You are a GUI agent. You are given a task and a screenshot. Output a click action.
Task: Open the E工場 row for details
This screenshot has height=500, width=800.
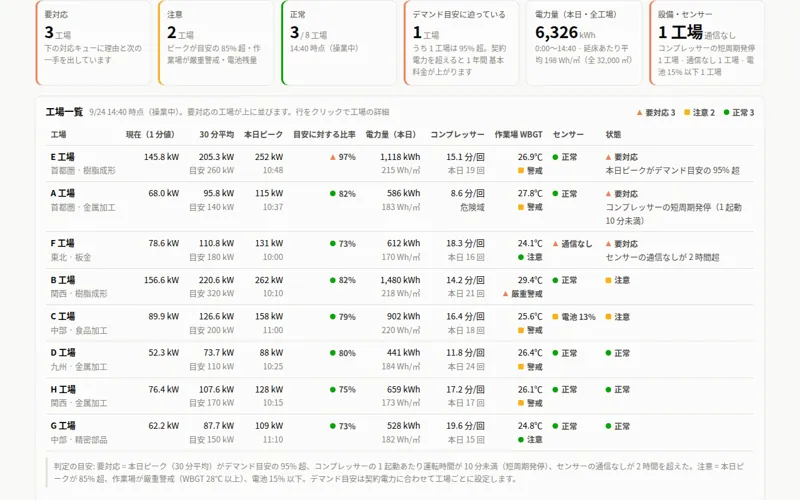point(399,164)
